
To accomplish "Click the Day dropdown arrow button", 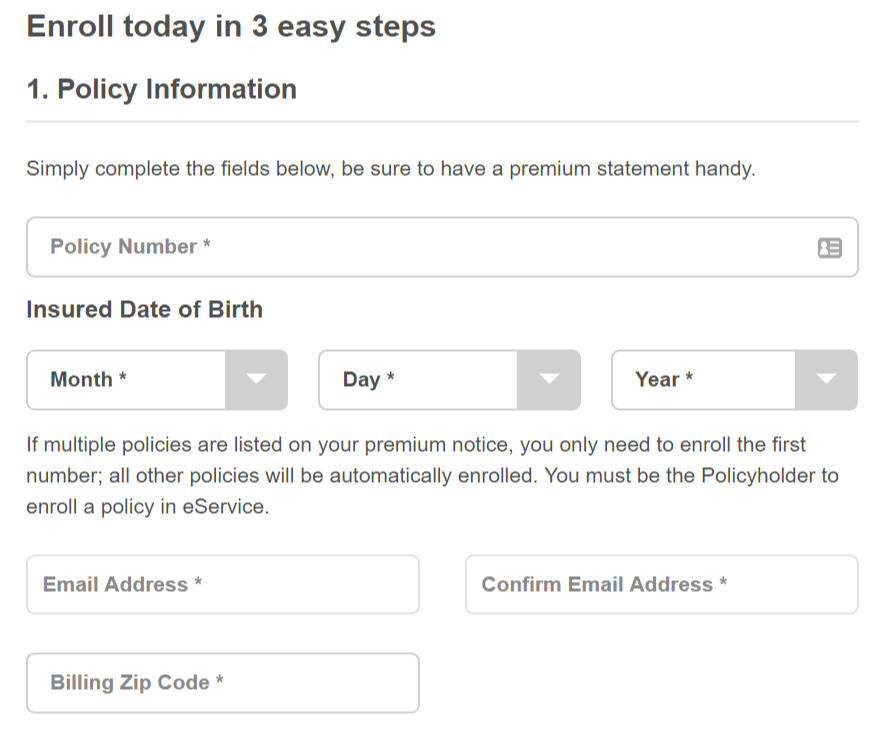I will point(549,380).
